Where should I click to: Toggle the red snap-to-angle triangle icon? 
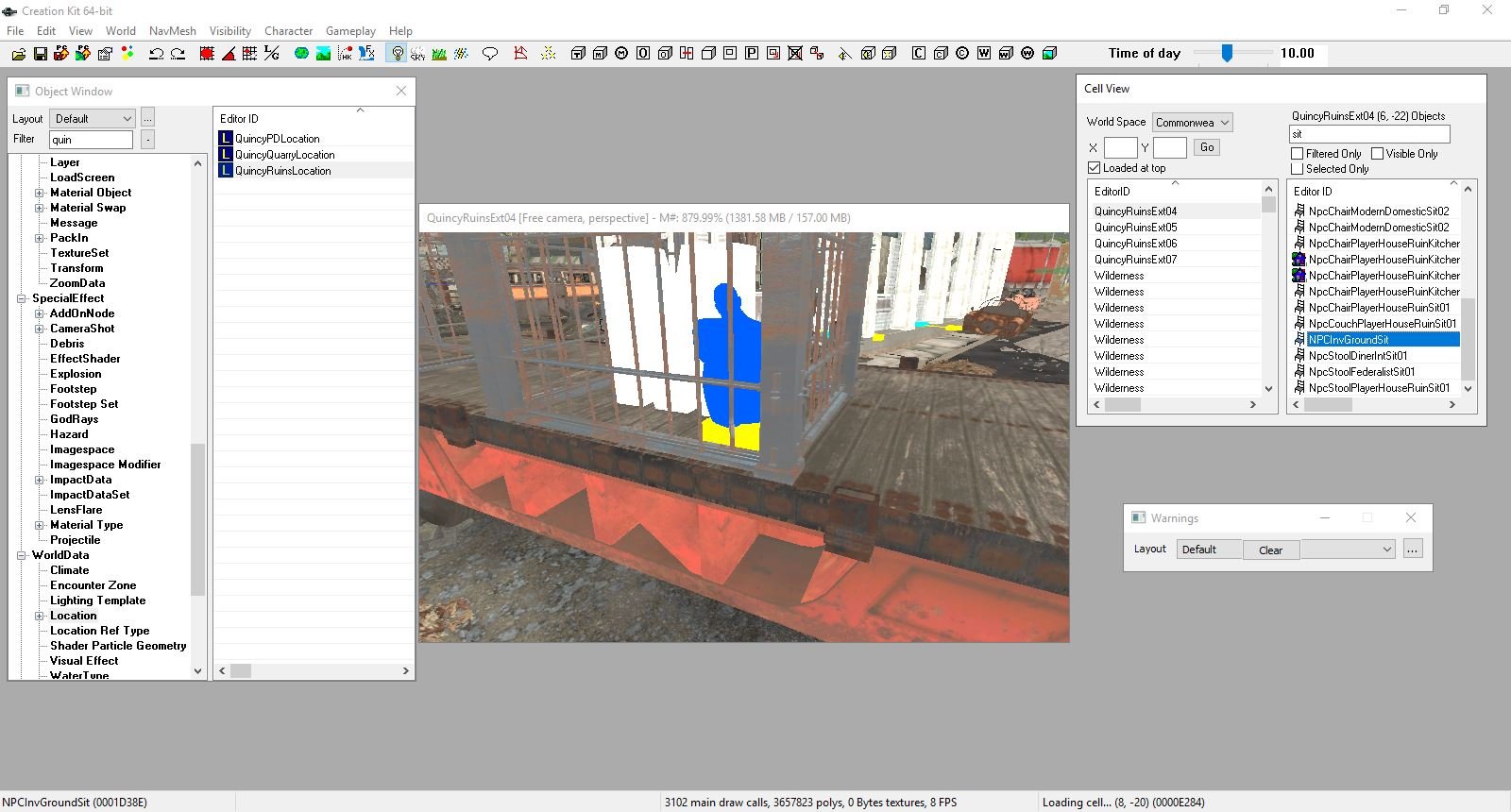coord(229,54)
